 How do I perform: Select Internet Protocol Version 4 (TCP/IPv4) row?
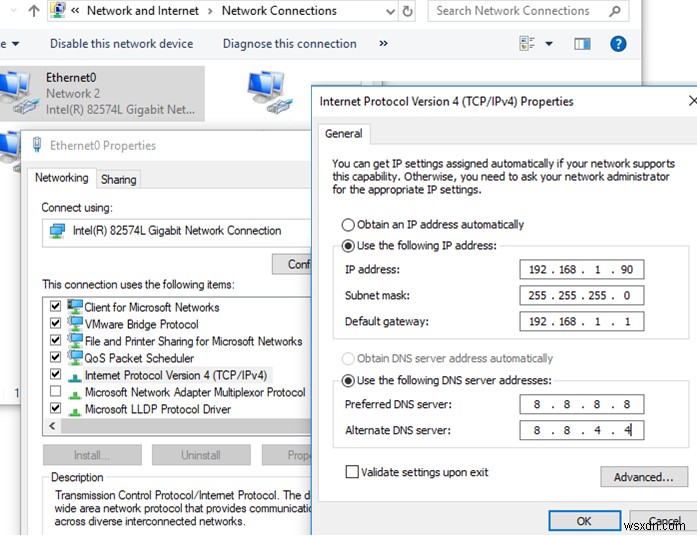pos(176,376)
